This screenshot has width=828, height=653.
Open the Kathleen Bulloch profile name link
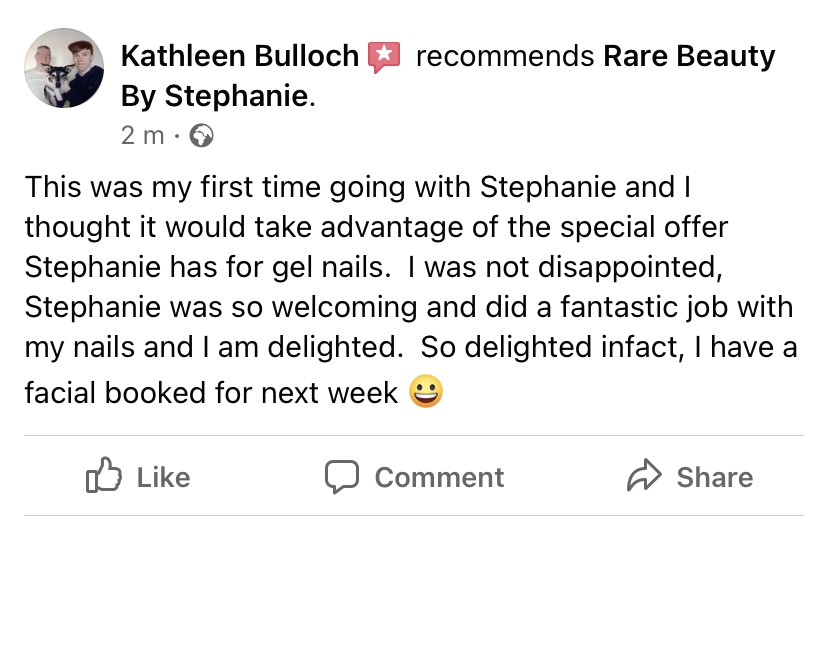(x=240, y=56)
